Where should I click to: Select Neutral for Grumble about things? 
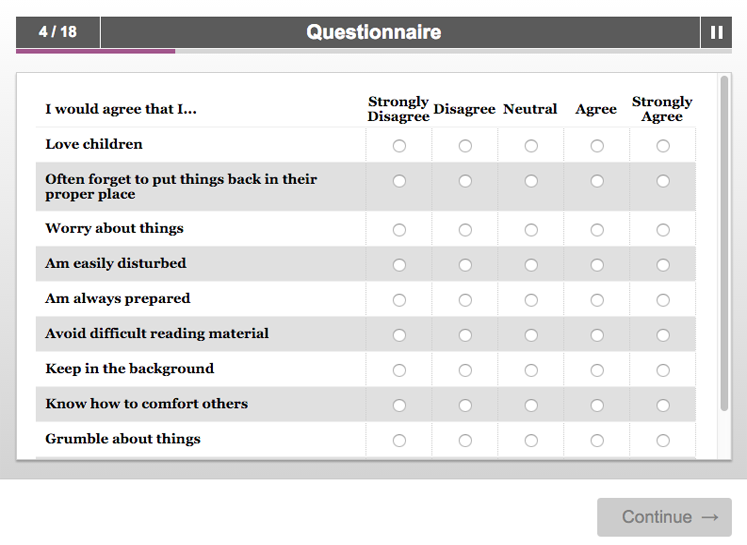(x=531, y=441)
